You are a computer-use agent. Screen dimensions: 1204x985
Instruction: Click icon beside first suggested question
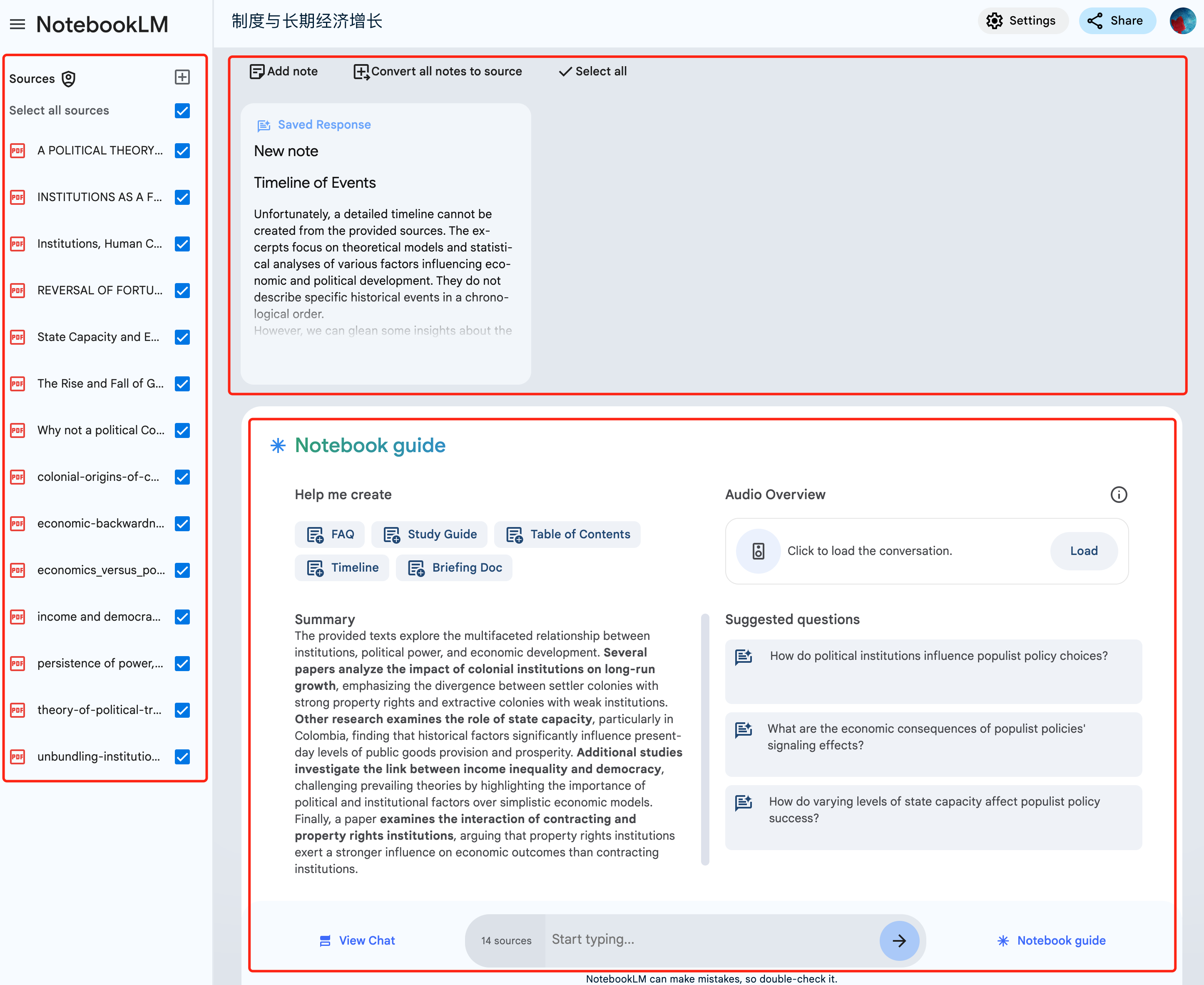click(743, 657)
